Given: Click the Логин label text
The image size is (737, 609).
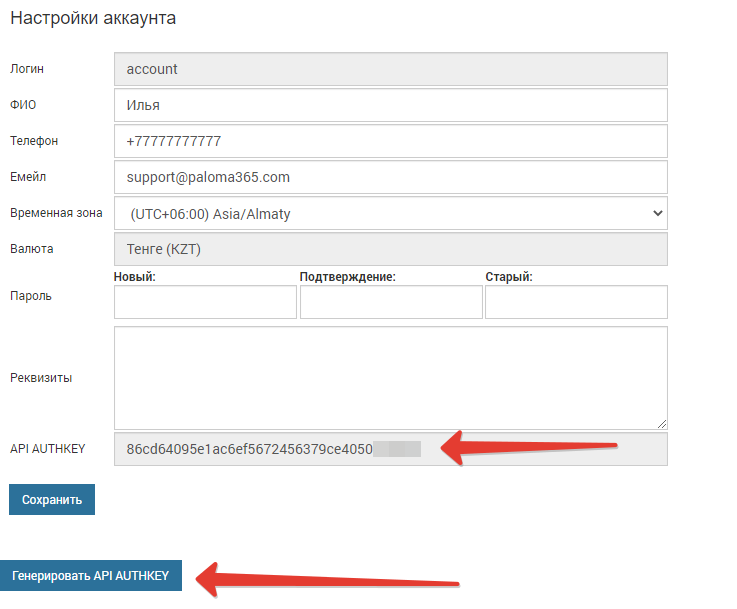Looking at the screenshot, I should 27,69.
